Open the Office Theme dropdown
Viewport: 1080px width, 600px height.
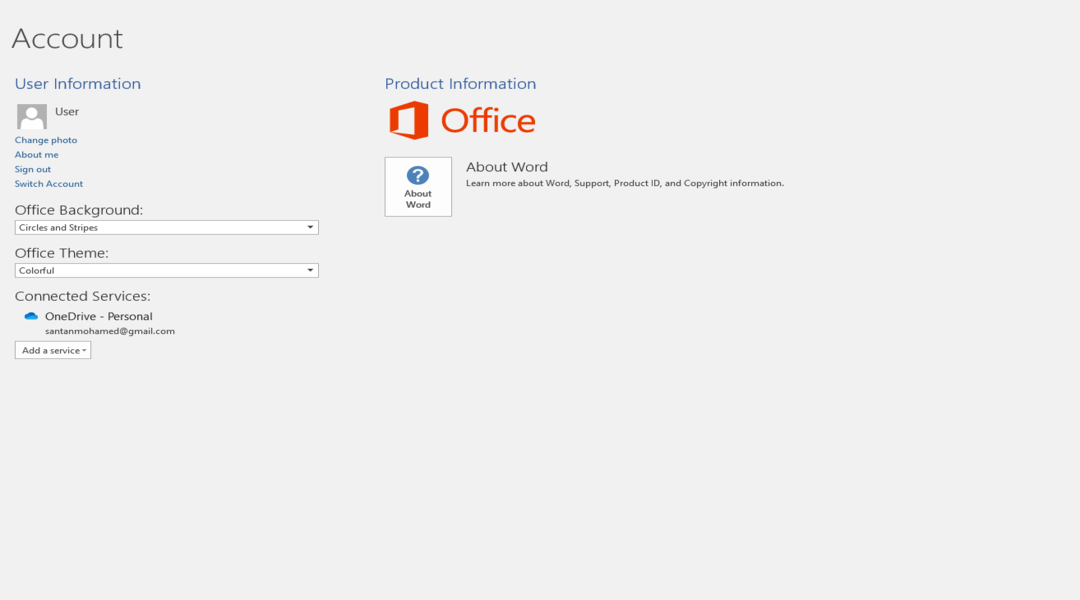(167, 271)
